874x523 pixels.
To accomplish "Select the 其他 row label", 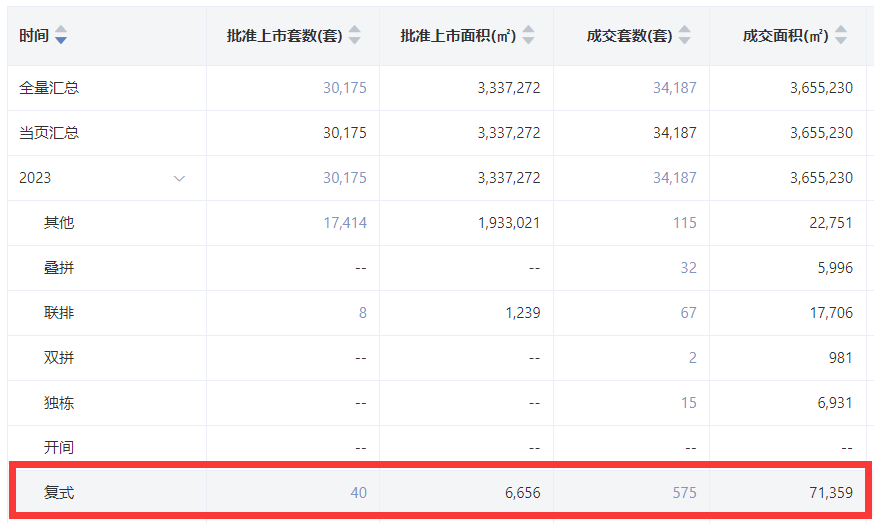I will click(x=59, y=223).
